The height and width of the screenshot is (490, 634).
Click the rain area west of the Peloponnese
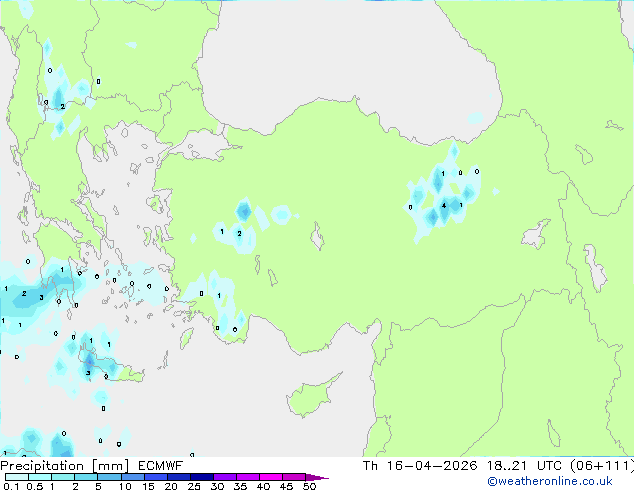coord(25,293)
